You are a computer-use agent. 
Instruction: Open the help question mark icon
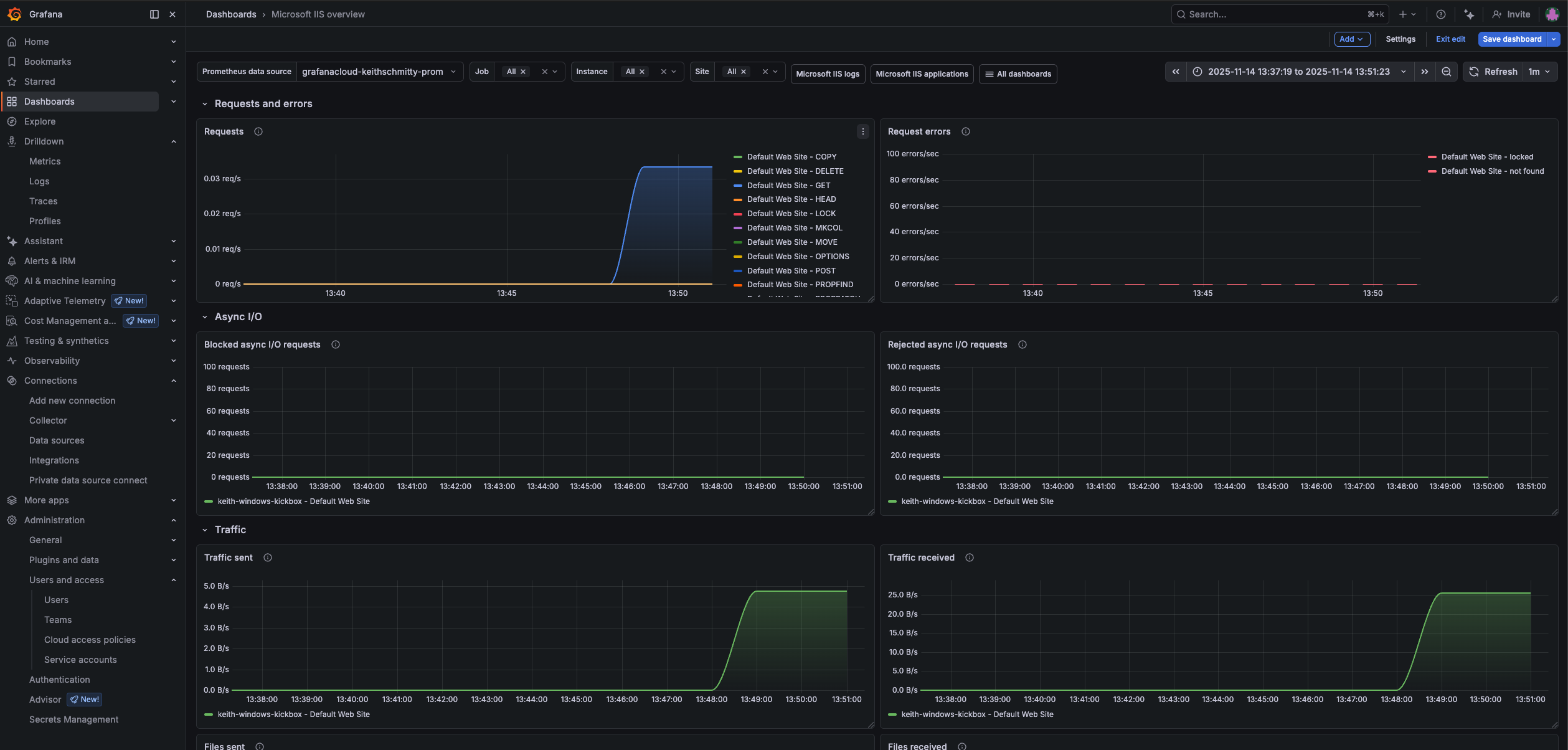tap(1440, 14)
